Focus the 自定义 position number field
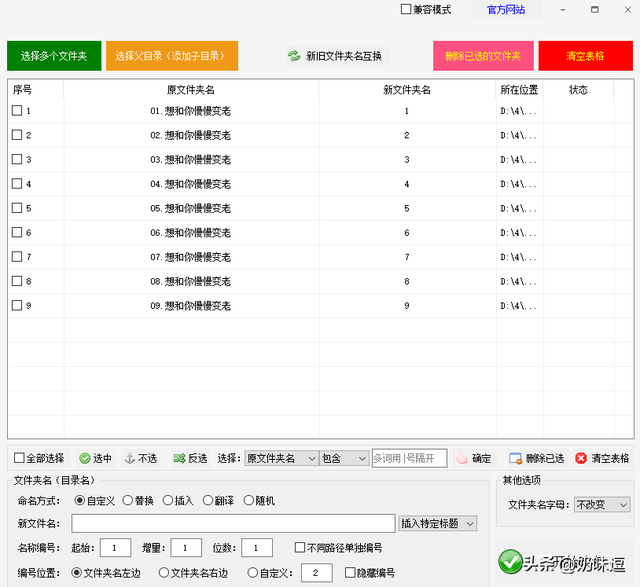Viewport: 640px width, 587px height. pyautogui.click(x=317, y=573)
